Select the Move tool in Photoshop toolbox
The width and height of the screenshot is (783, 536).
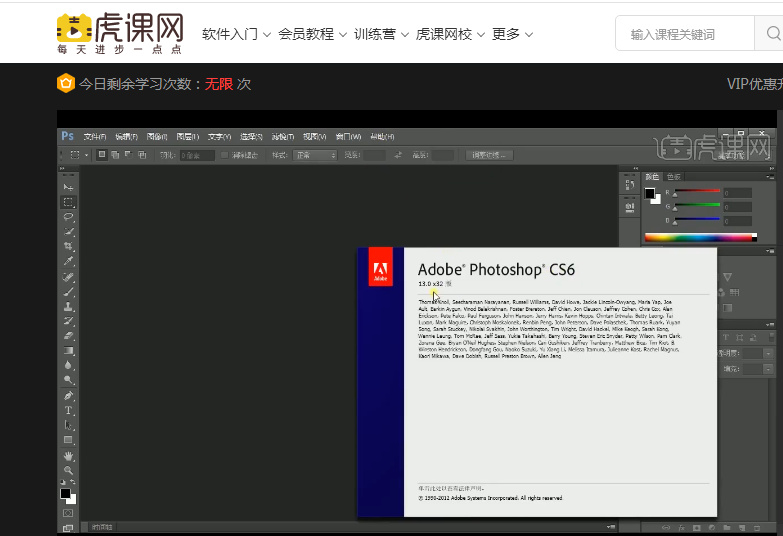pyautogui.click(x=68, y=187)
